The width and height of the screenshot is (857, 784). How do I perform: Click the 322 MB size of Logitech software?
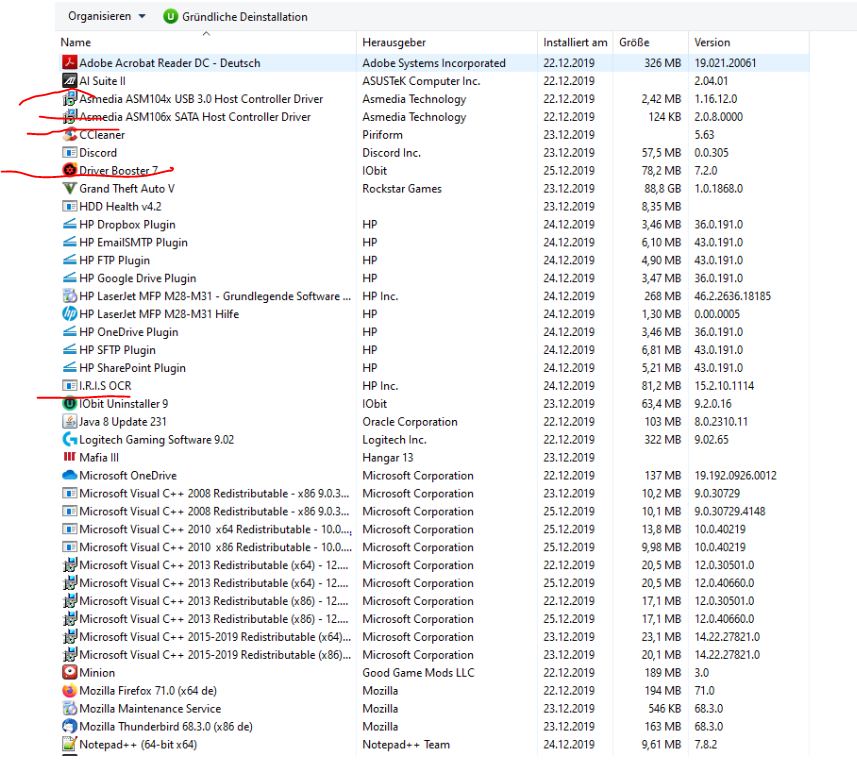click(662, 440)
